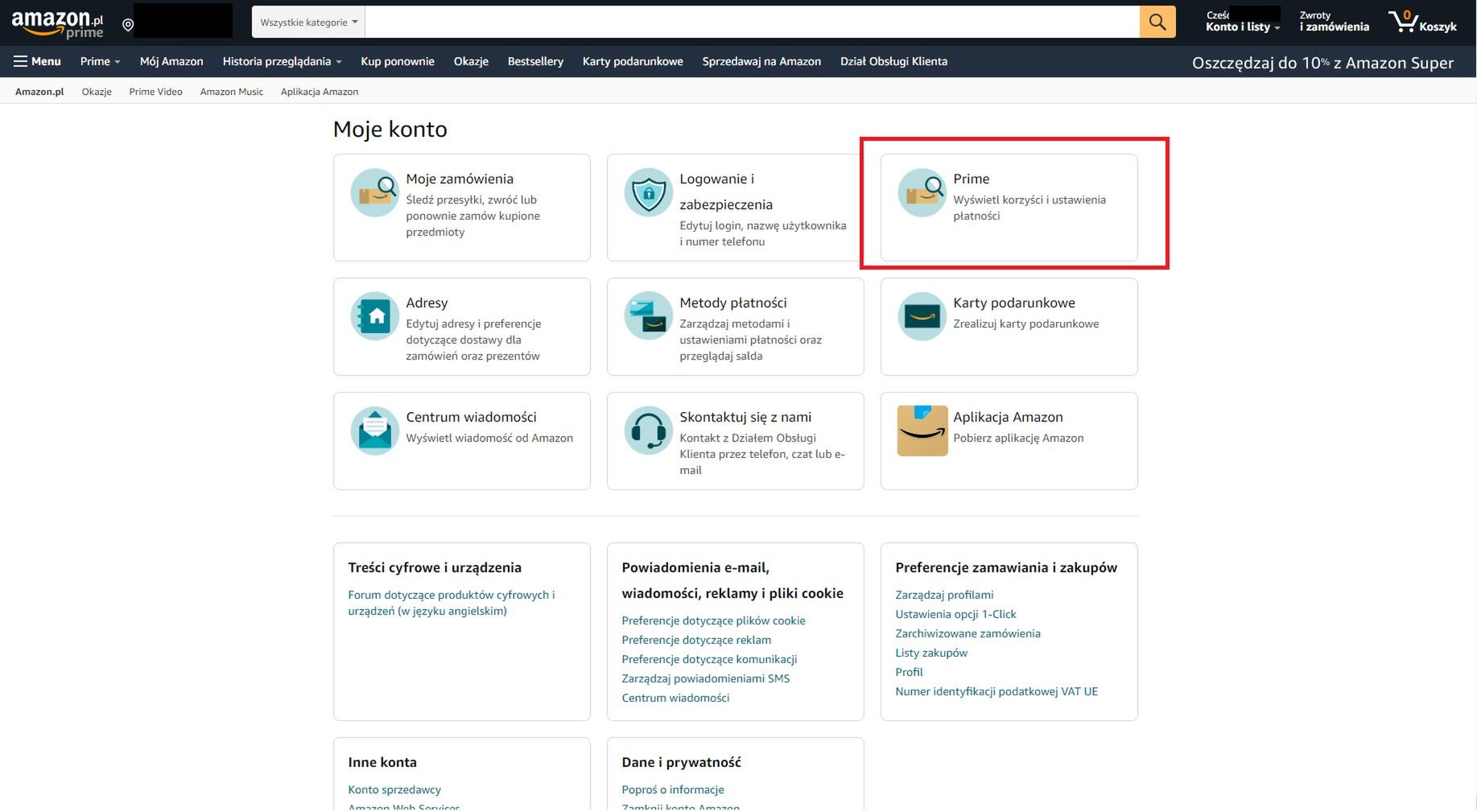The height and width of the screenshot is (812, 1477).
Task: Click the Prime account card title
Action: click(x=972, y=179)
